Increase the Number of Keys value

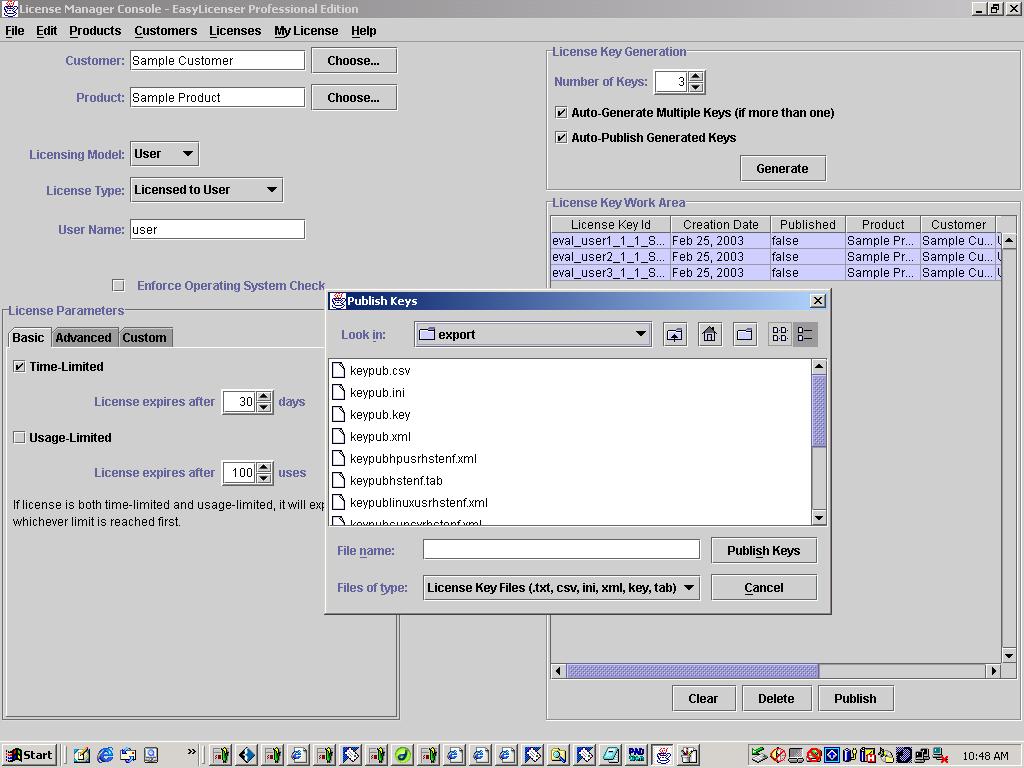696,76
